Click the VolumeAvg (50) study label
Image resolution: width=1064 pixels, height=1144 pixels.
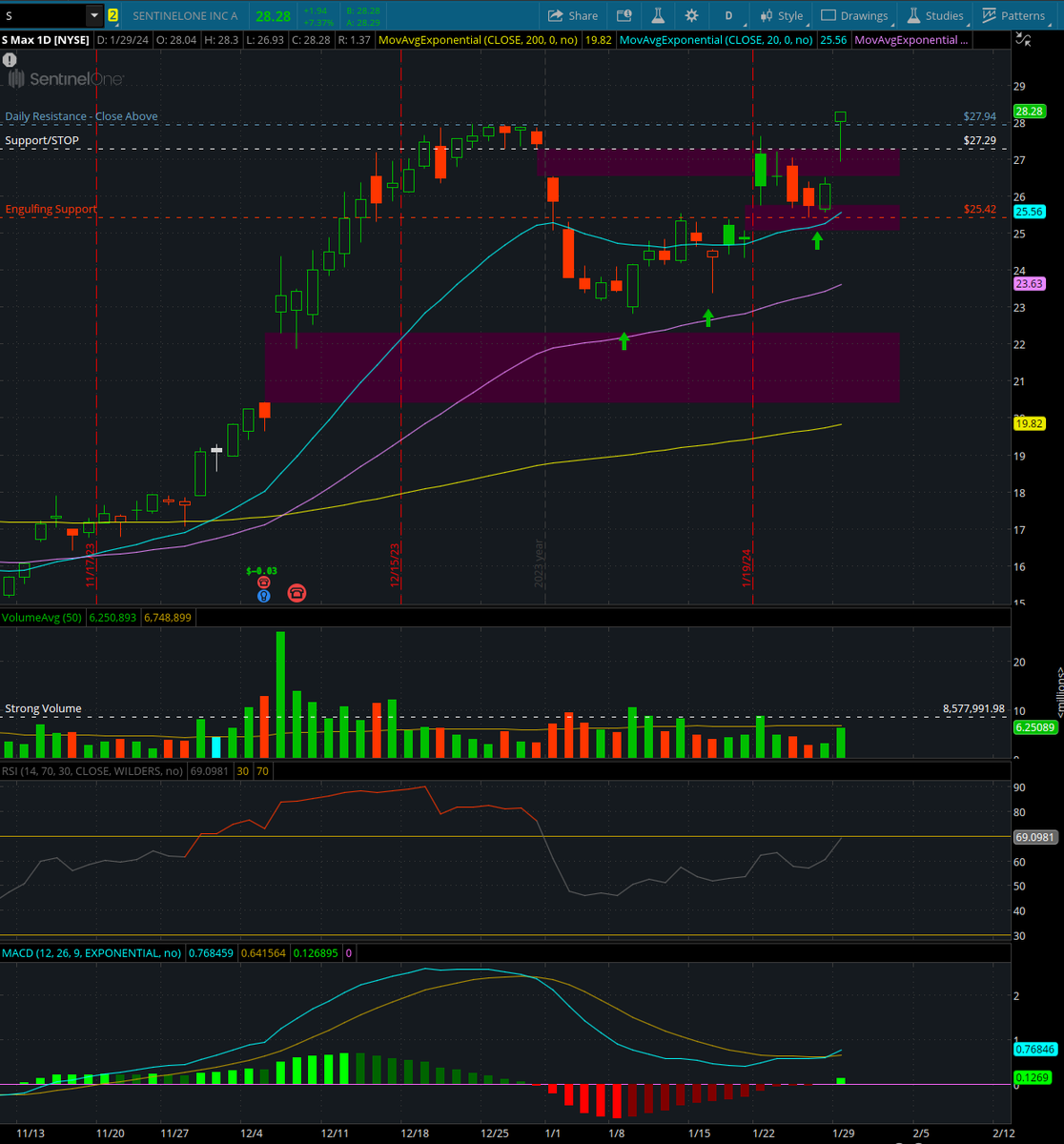(x=43, y=618)
